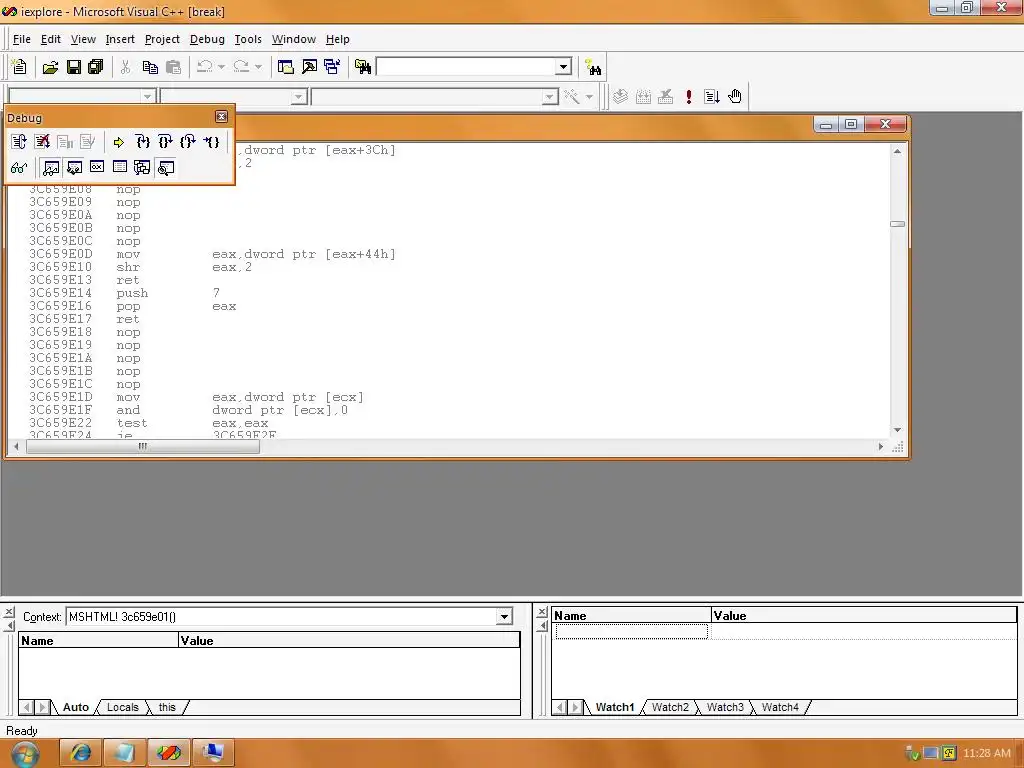The width and height of the screenshot is (1024, 768).
Task: Switch to the Locals tab
Action: [123, 707]
